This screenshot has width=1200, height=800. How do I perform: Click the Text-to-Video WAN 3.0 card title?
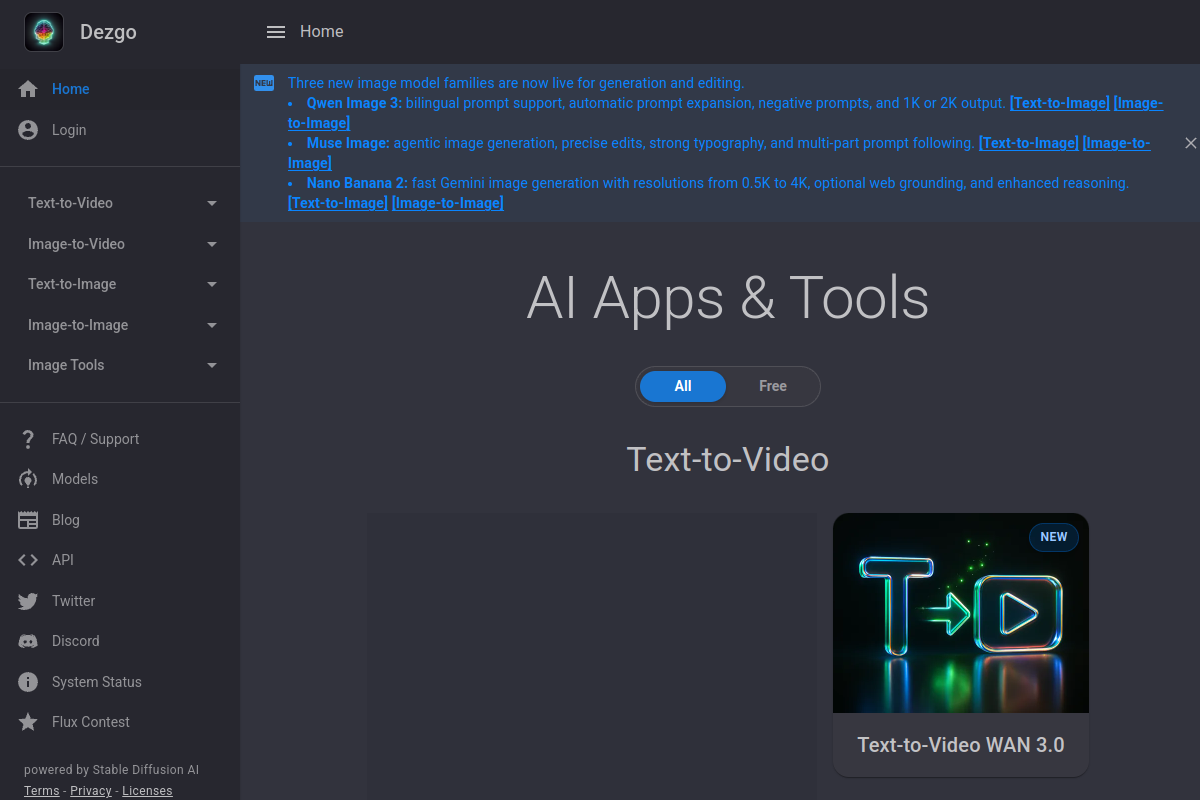click(961, 745)
